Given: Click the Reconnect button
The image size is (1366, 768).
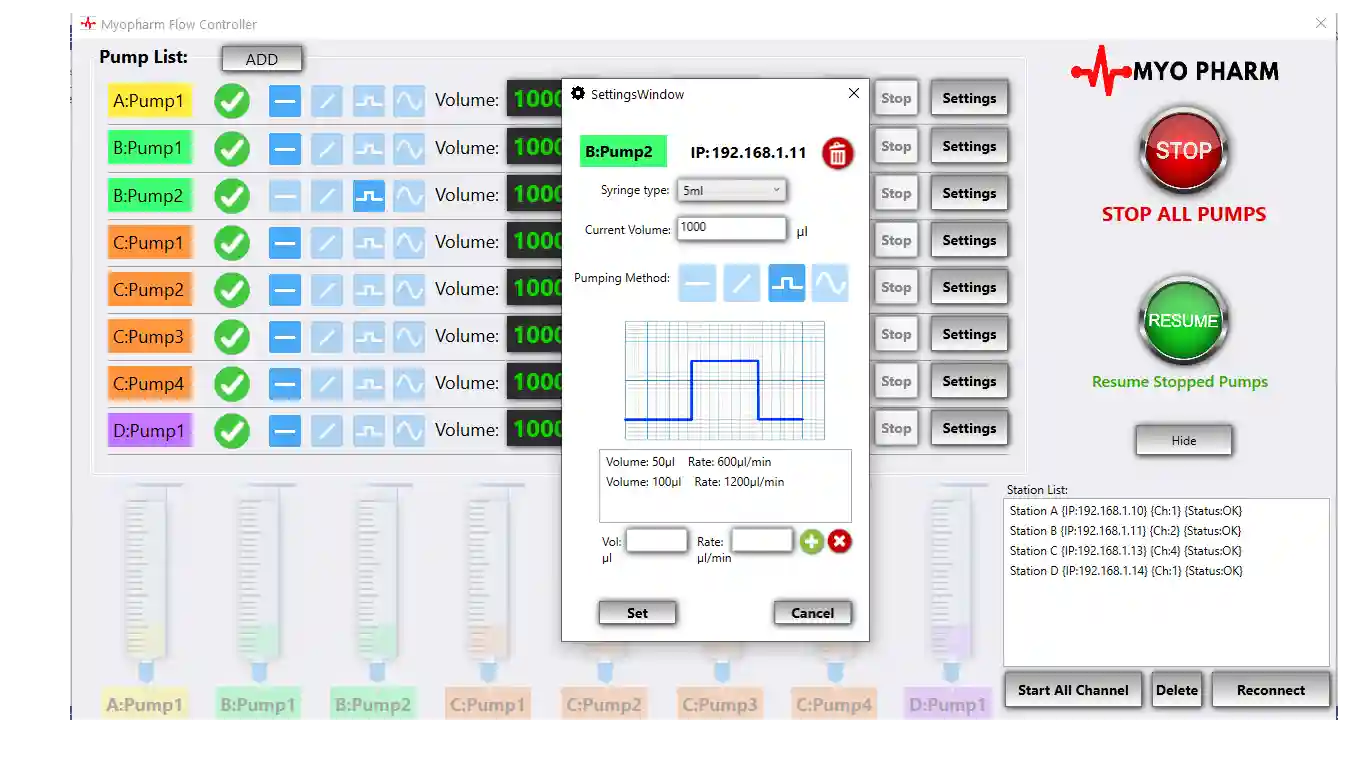Looking at the screenshot, I should 1271,690.
